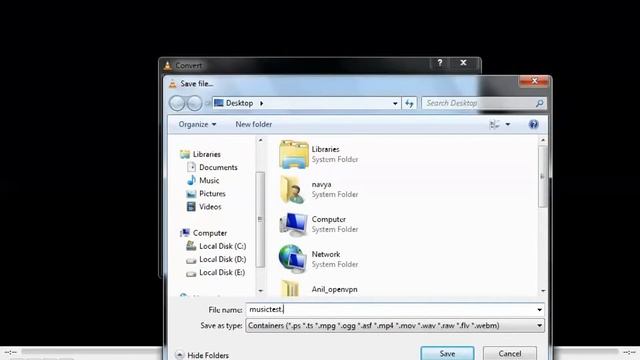Select the Network globe icon
640x360 pixels.
(293, 259)
